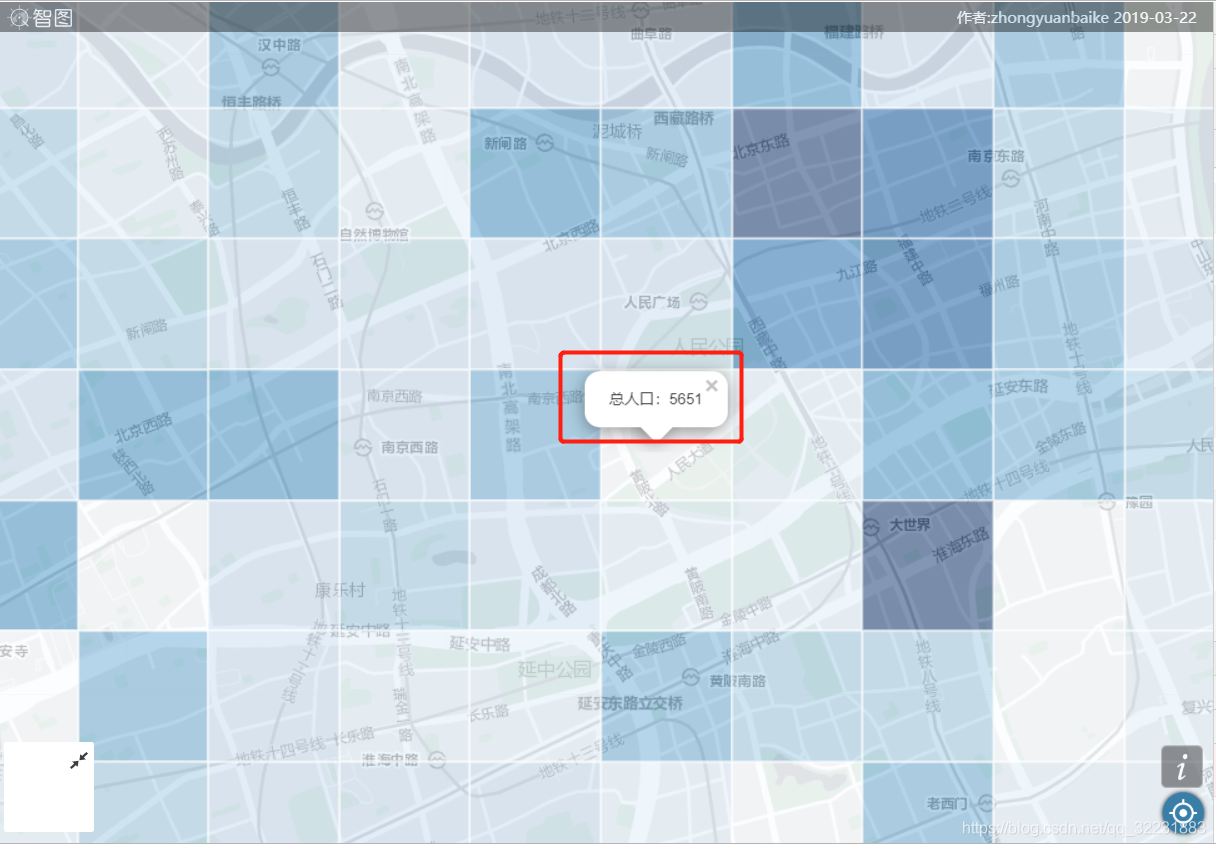
Task: Select the 南京西路 metro station icon
Action: tap(364, 447)
